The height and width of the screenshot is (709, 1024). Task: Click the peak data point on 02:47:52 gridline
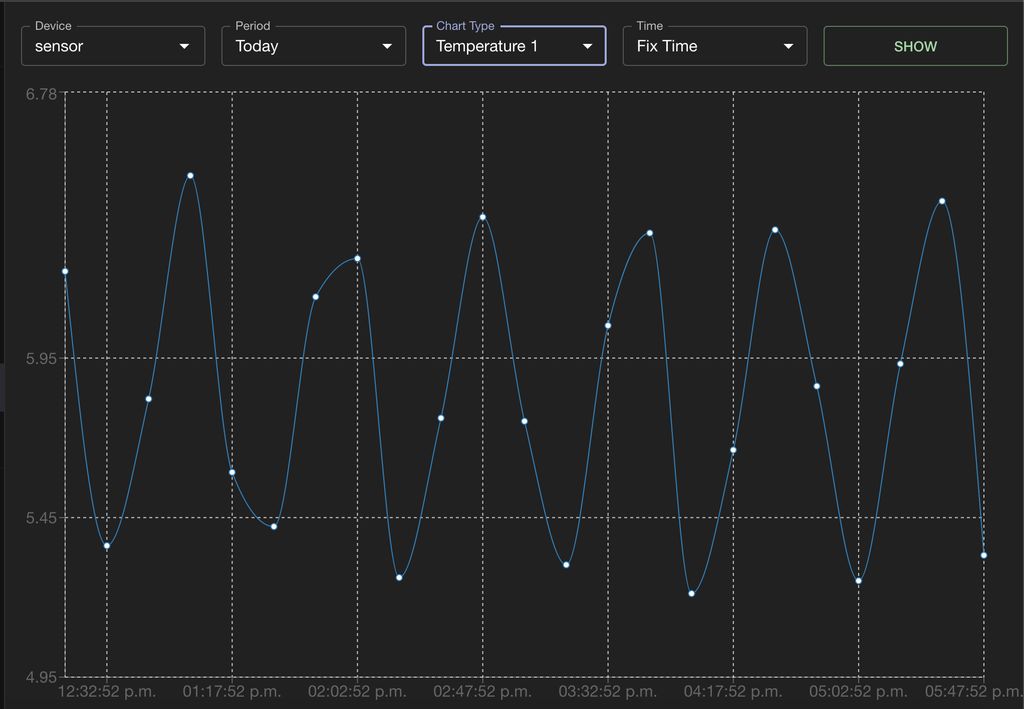point(482,217)
